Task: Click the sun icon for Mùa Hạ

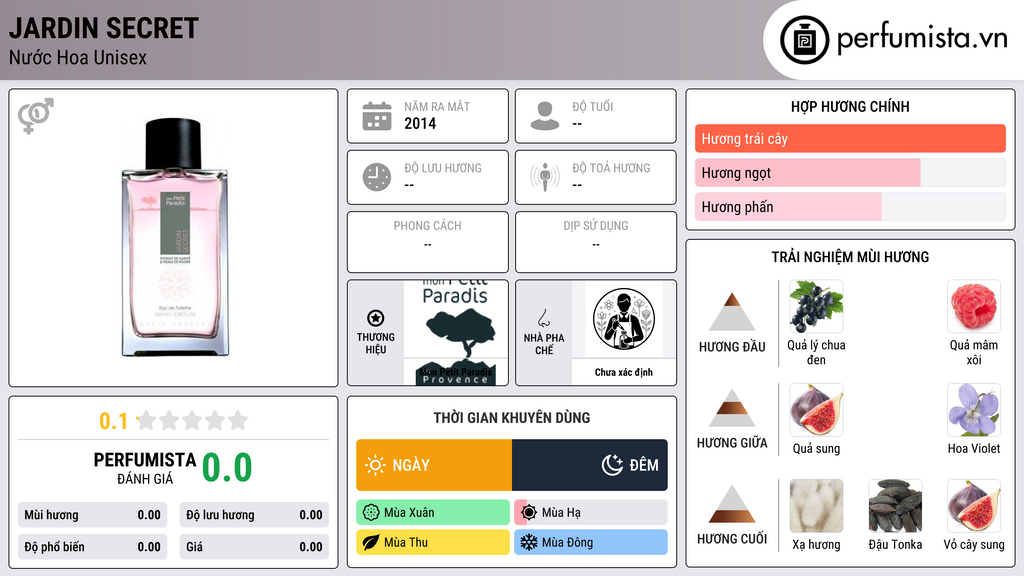Action: coord(529,513)
